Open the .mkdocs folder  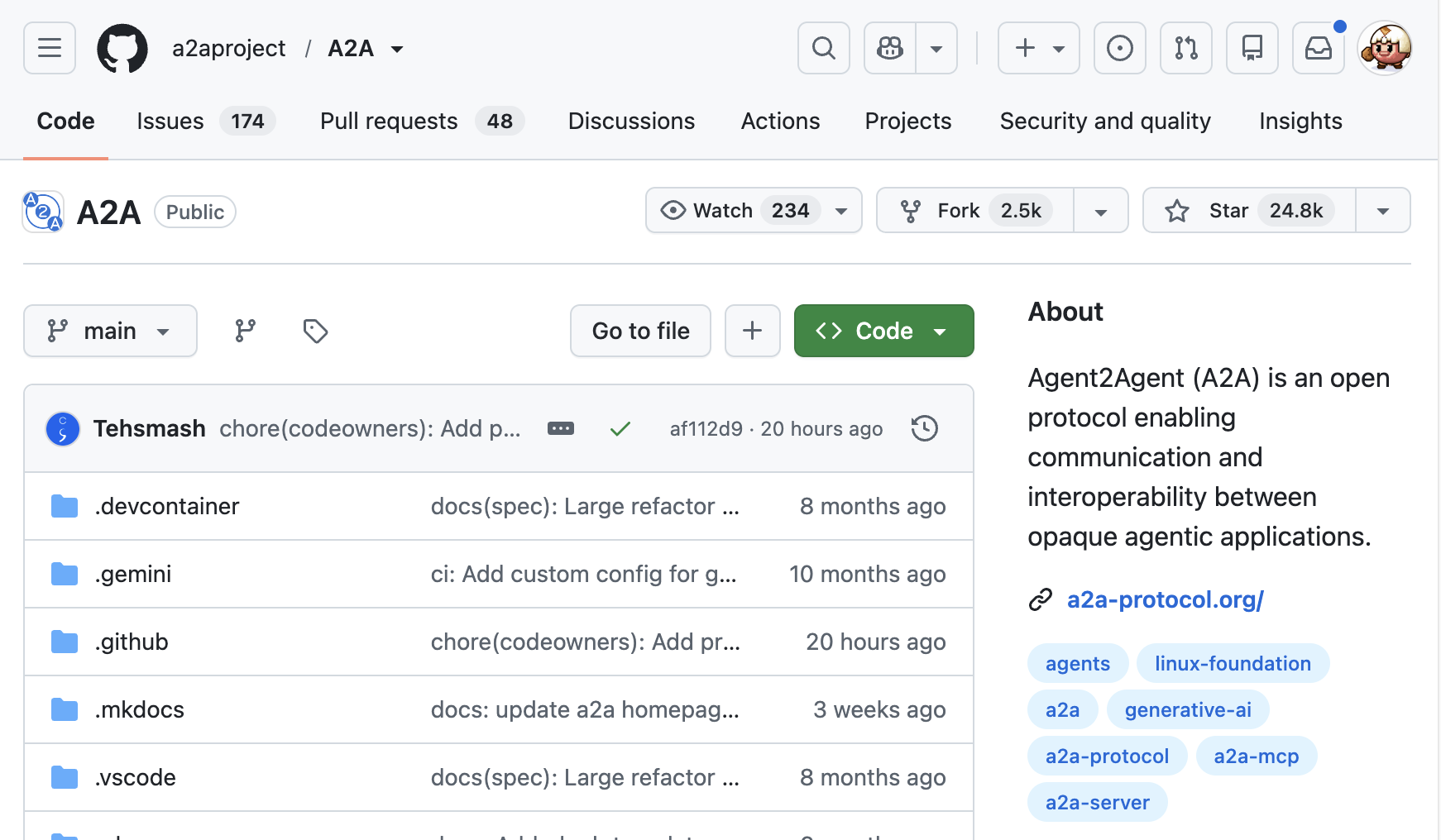pyautogui.click(x=139, y=709)
